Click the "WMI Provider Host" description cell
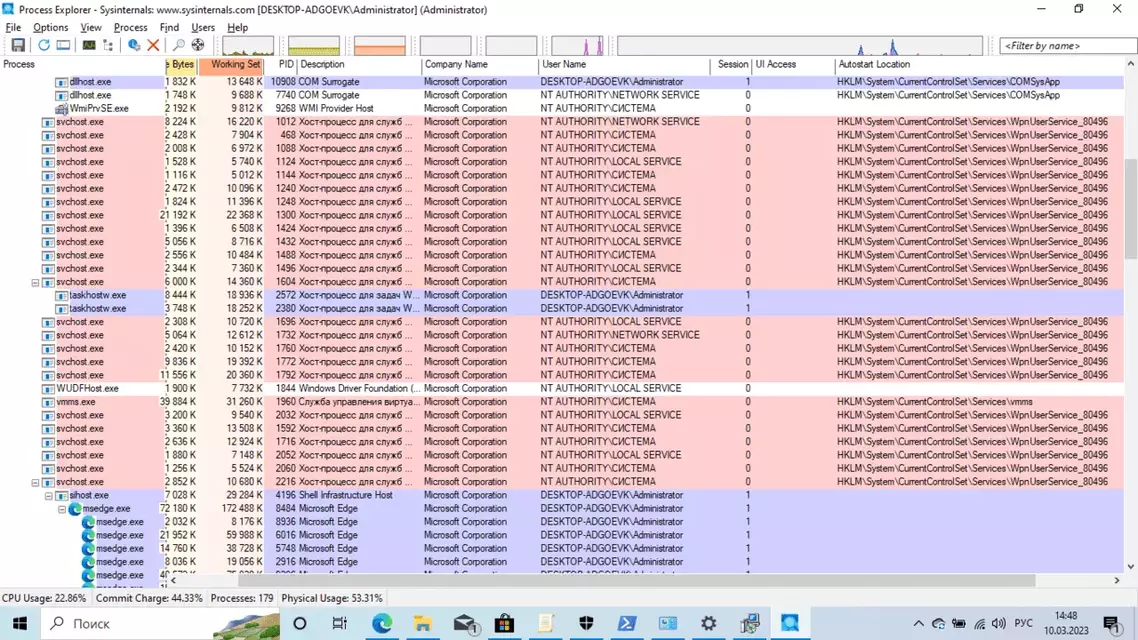Screen dimensions: 1138x640 [x=336, y=109]
